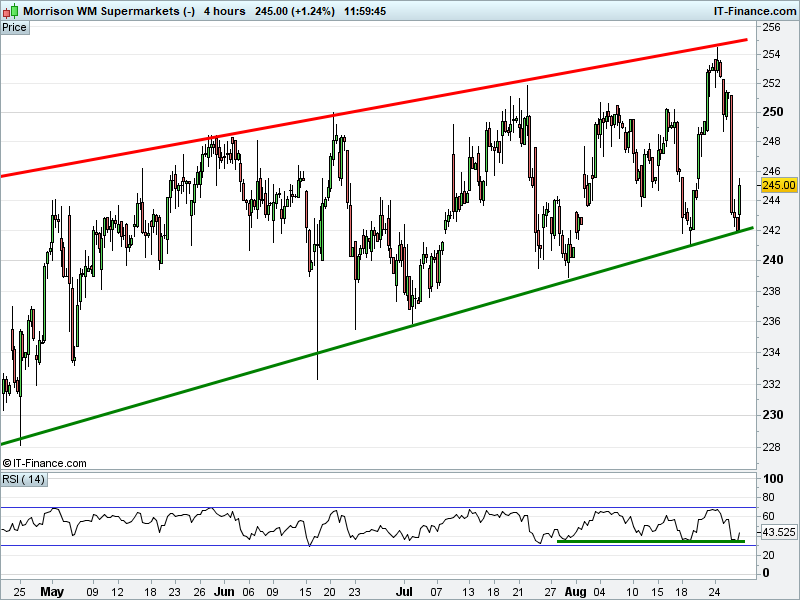Click the 25 label at date axis start
The image size is (800, 600).
tap(19, 592)
